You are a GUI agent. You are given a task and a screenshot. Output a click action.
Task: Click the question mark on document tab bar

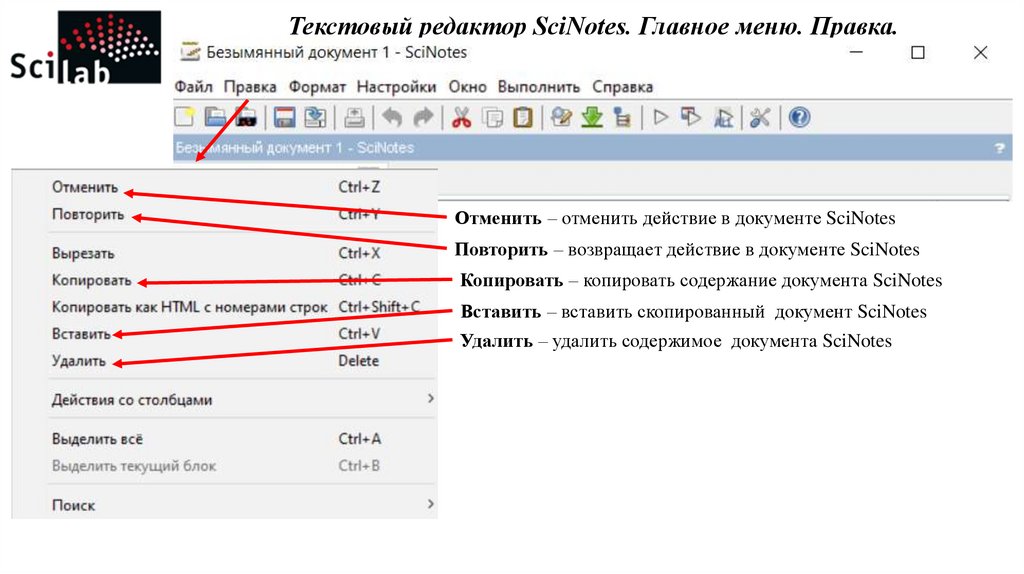(999, 148)
